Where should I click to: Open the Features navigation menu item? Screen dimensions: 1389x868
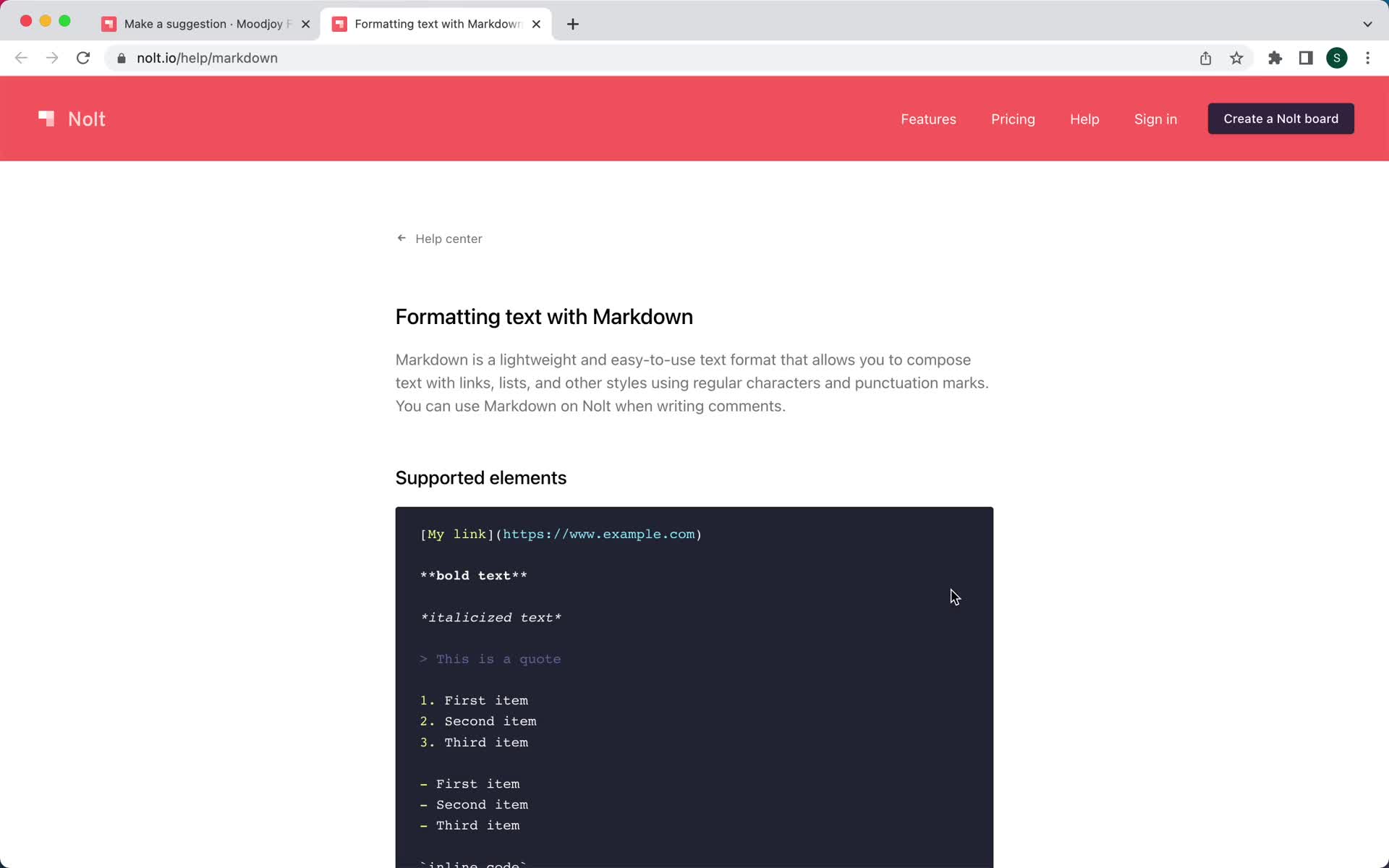[929, 119]
